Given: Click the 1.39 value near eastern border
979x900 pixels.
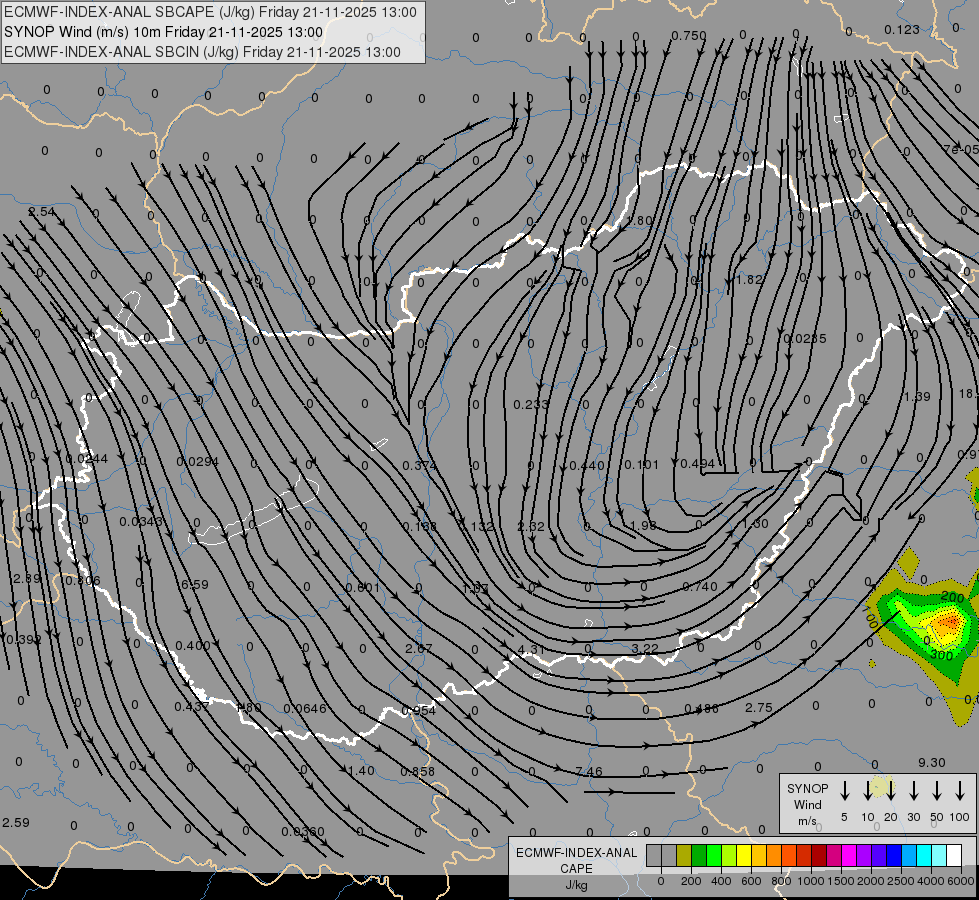Looking at the screenshot, I should (917, 397).
